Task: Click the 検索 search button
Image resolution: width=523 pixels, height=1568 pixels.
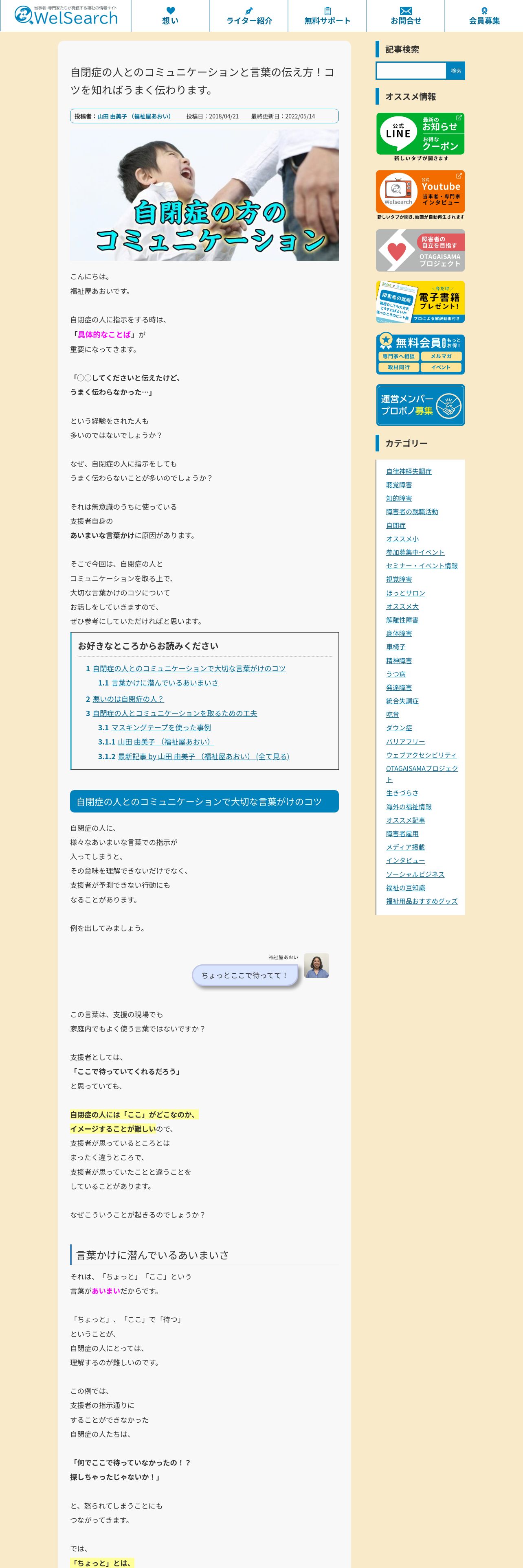Action: (455, 70)
